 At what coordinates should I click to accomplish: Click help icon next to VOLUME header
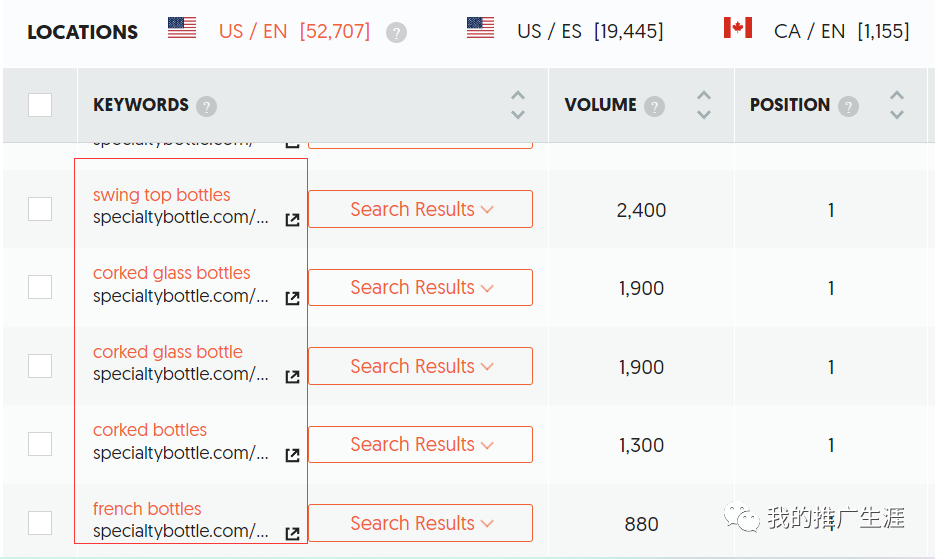point(654,107)
